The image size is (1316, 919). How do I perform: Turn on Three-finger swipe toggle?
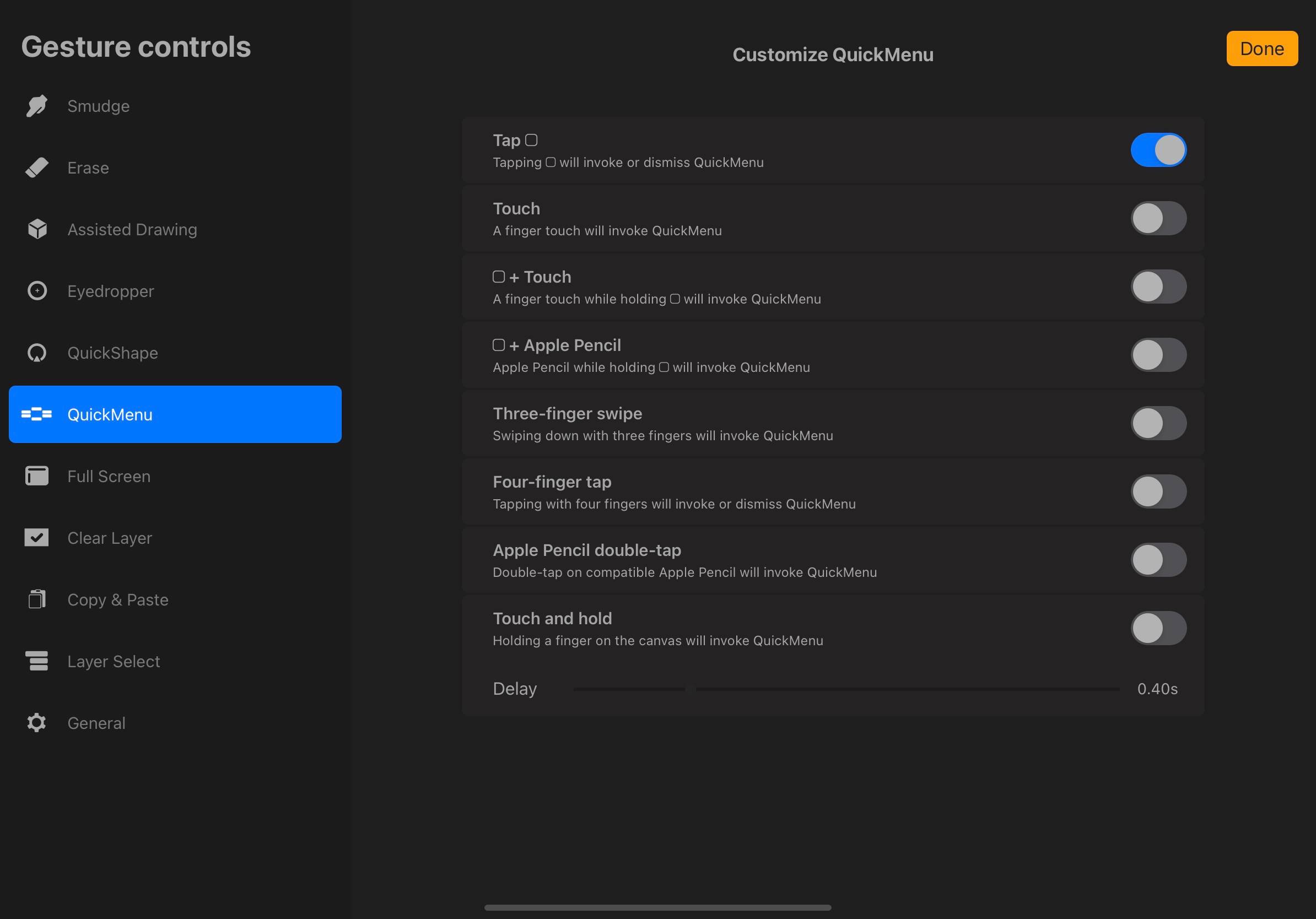tap(1158, 423)
